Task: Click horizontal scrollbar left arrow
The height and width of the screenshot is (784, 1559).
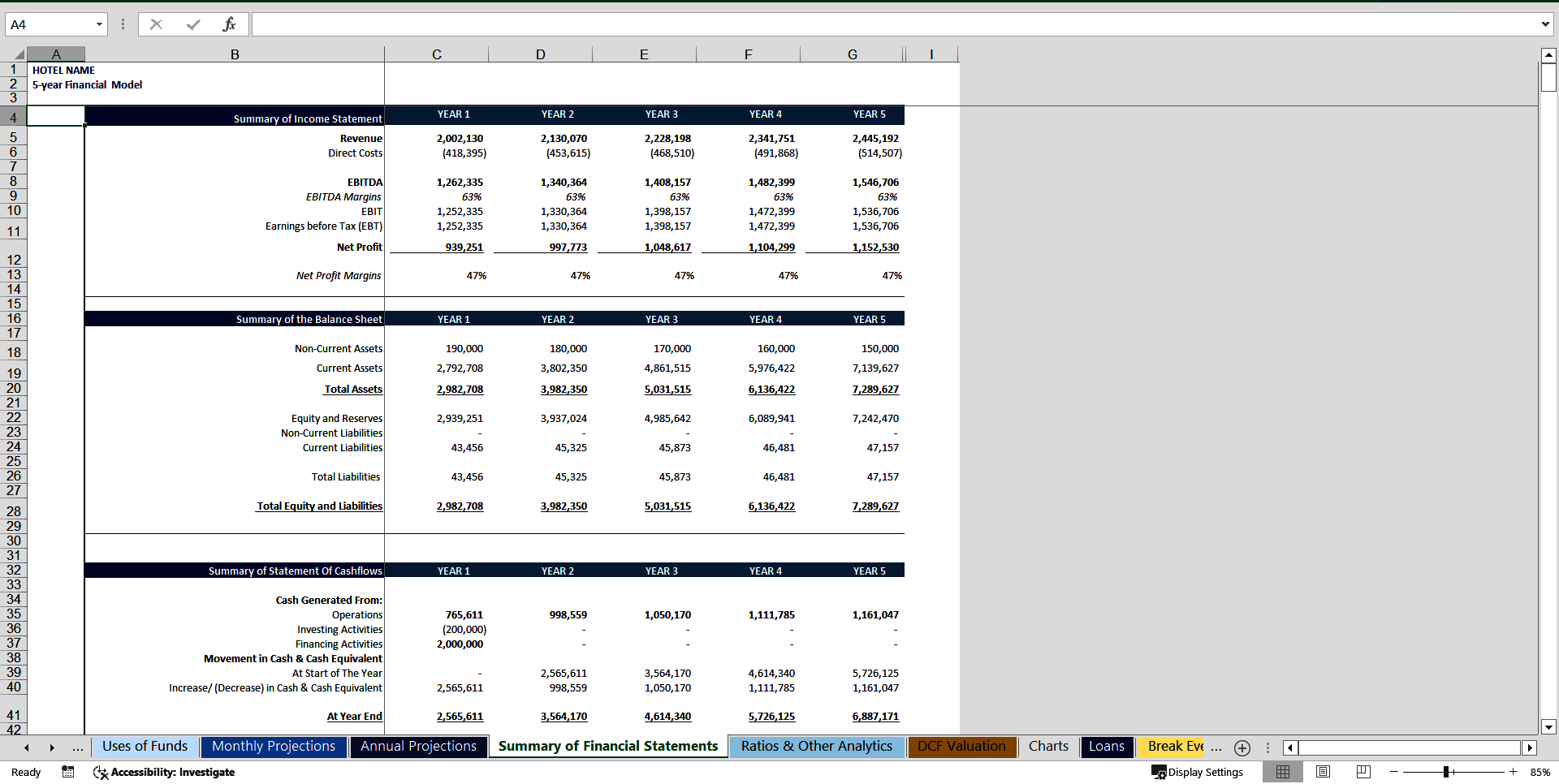Action: tap(1290, 747)
